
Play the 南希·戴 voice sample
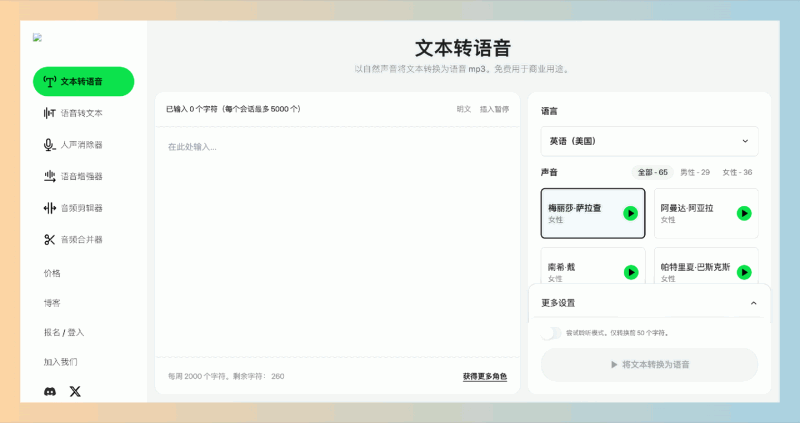coord(631,272)
